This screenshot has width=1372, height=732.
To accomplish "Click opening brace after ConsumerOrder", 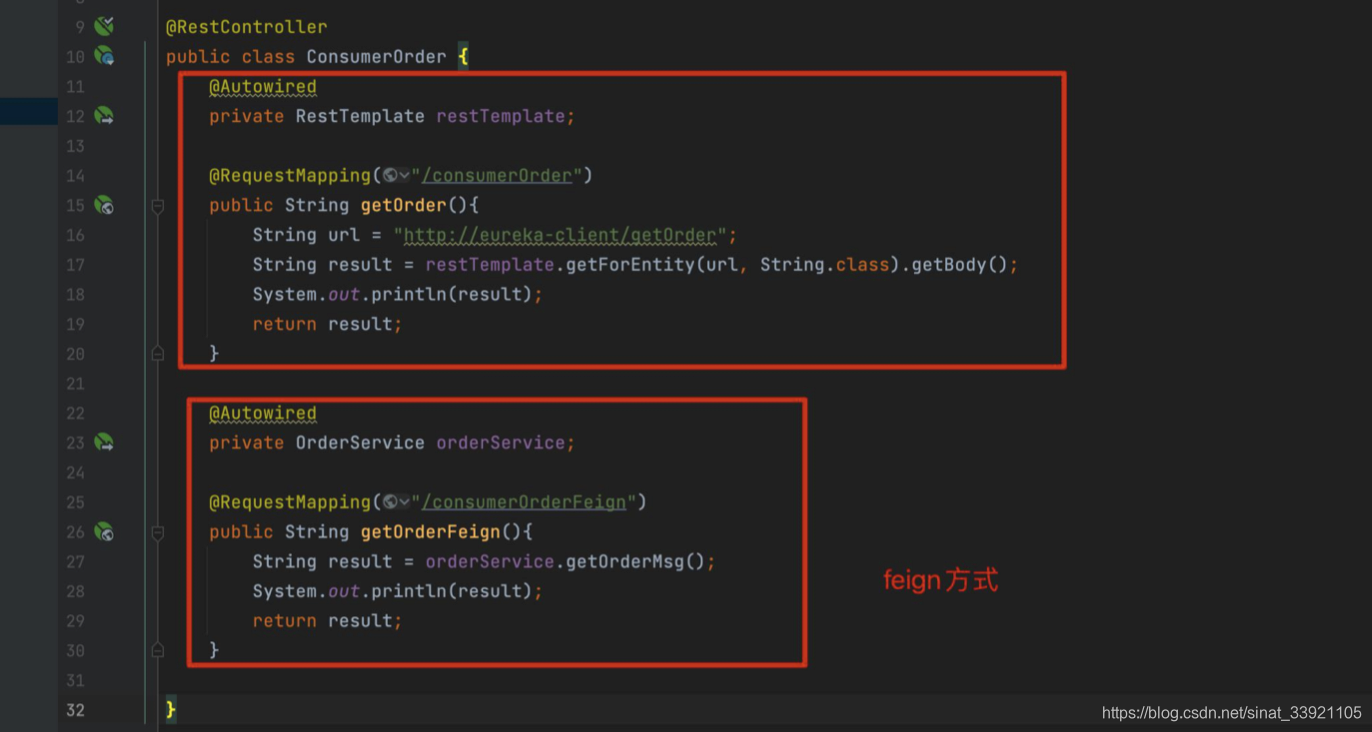I will coord(463,57).
